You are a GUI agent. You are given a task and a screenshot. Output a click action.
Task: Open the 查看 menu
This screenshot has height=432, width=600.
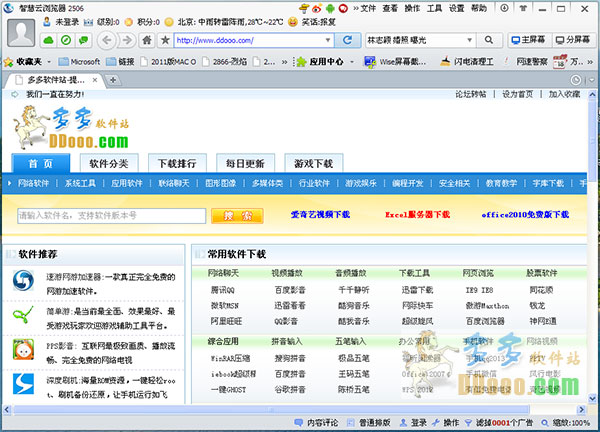[x=390, y=8]
